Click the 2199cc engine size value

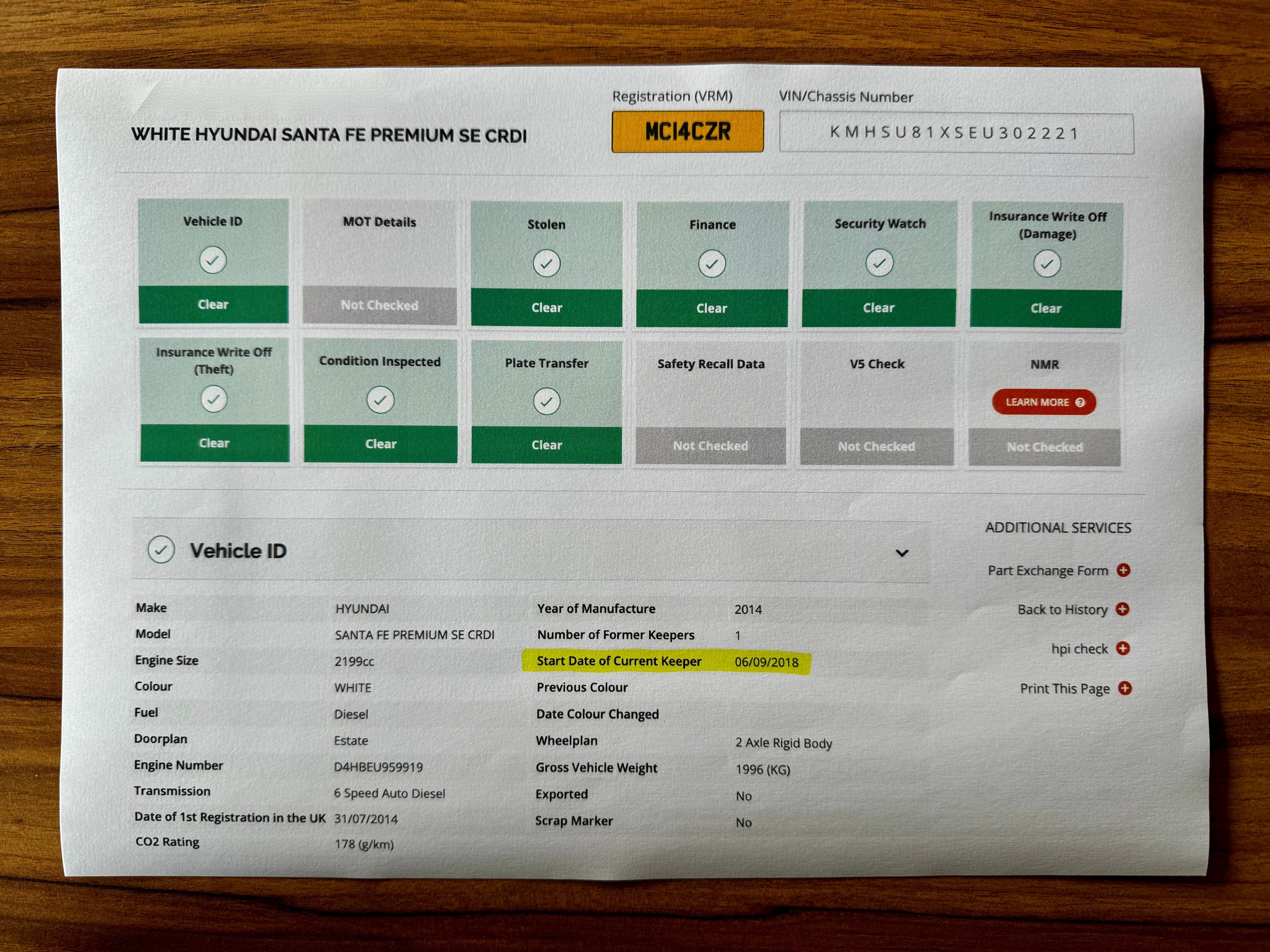354,661
